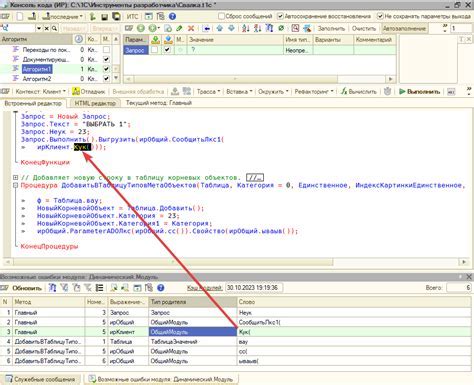Image resolution: width=474 pixels, height=385 pixels.
Task: Click the blue down arrow move icon
Action: click(231, 28)
